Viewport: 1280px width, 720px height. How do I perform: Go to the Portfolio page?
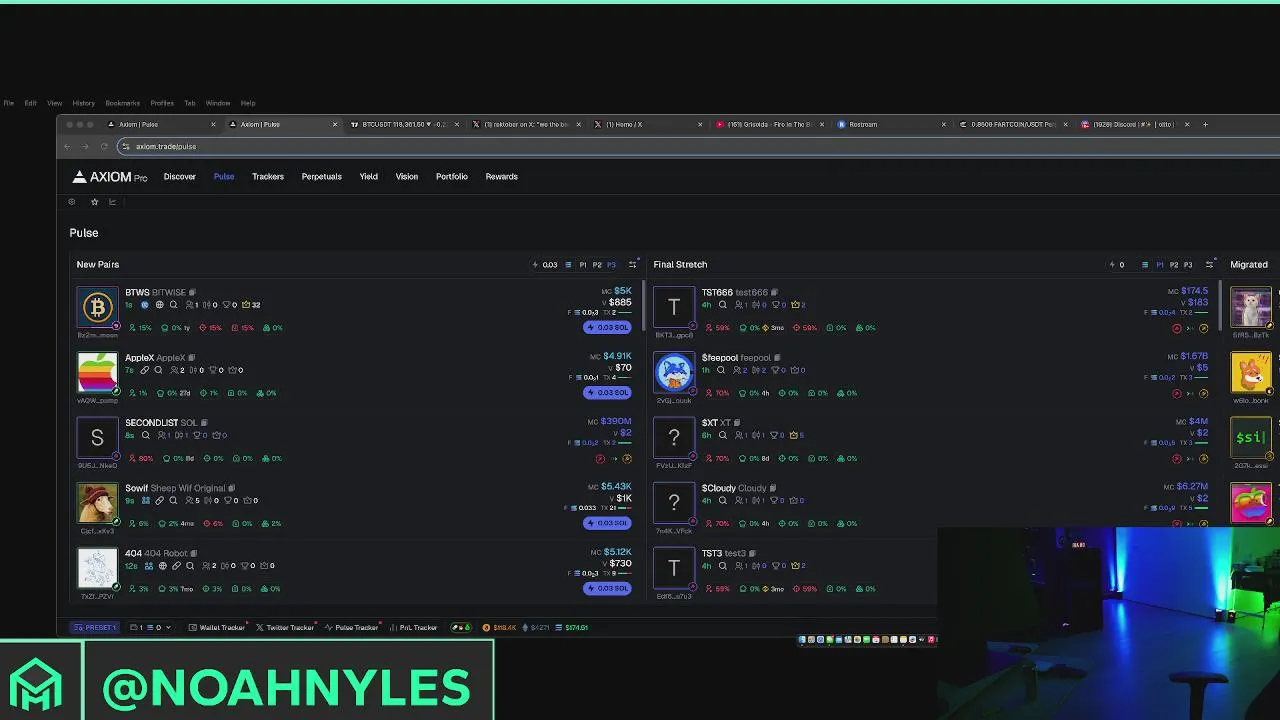(x=452, y=177)
